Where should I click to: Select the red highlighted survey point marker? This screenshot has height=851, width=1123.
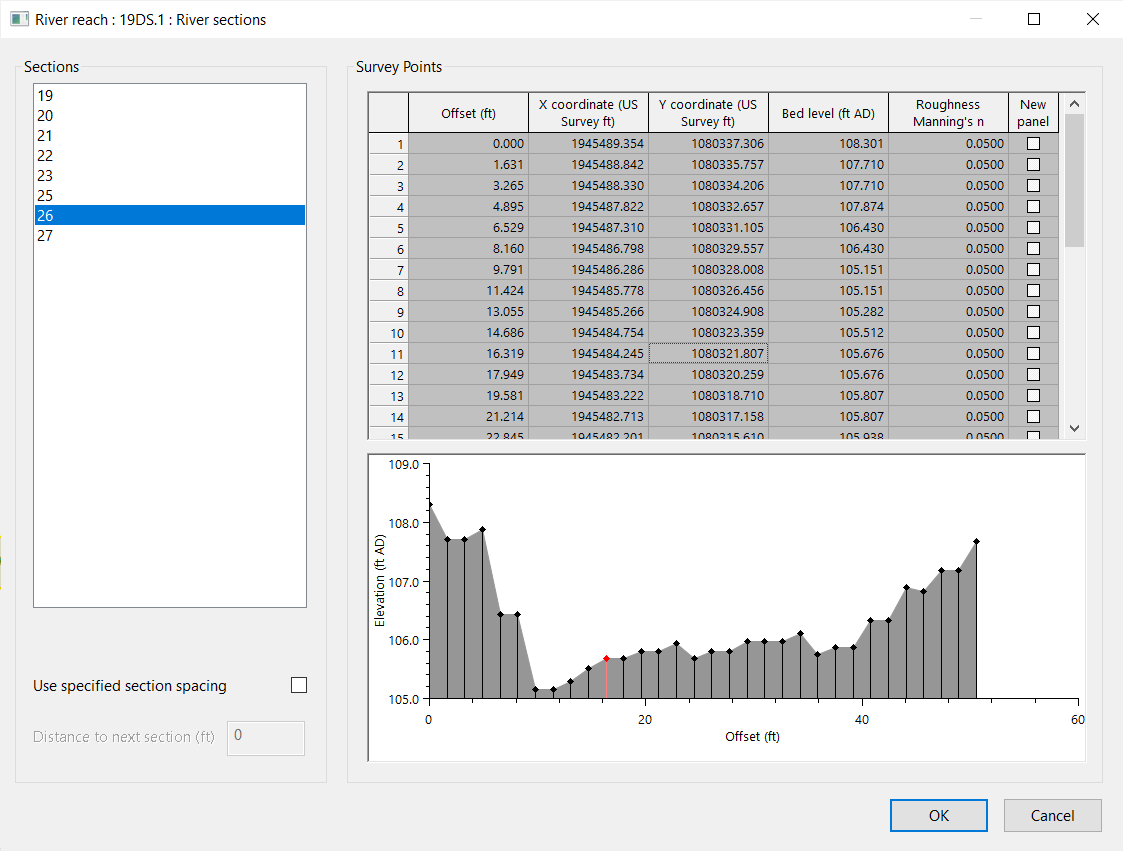coord(606,658)
